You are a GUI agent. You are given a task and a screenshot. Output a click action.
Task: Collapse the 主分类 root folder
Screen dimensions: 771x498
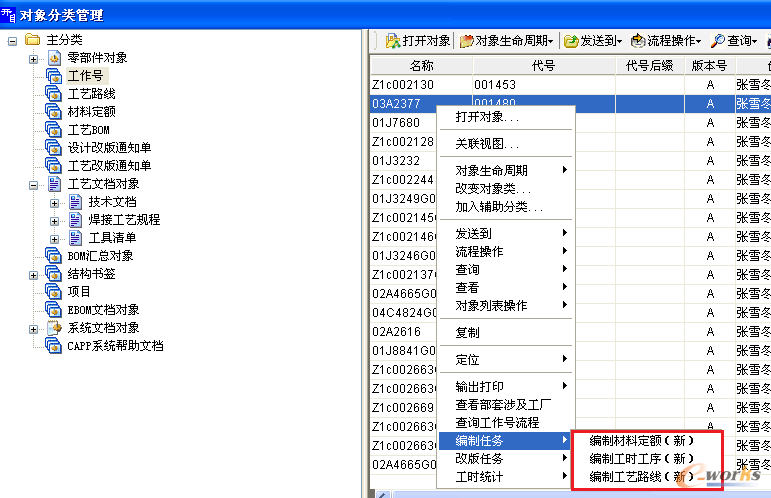13,40
